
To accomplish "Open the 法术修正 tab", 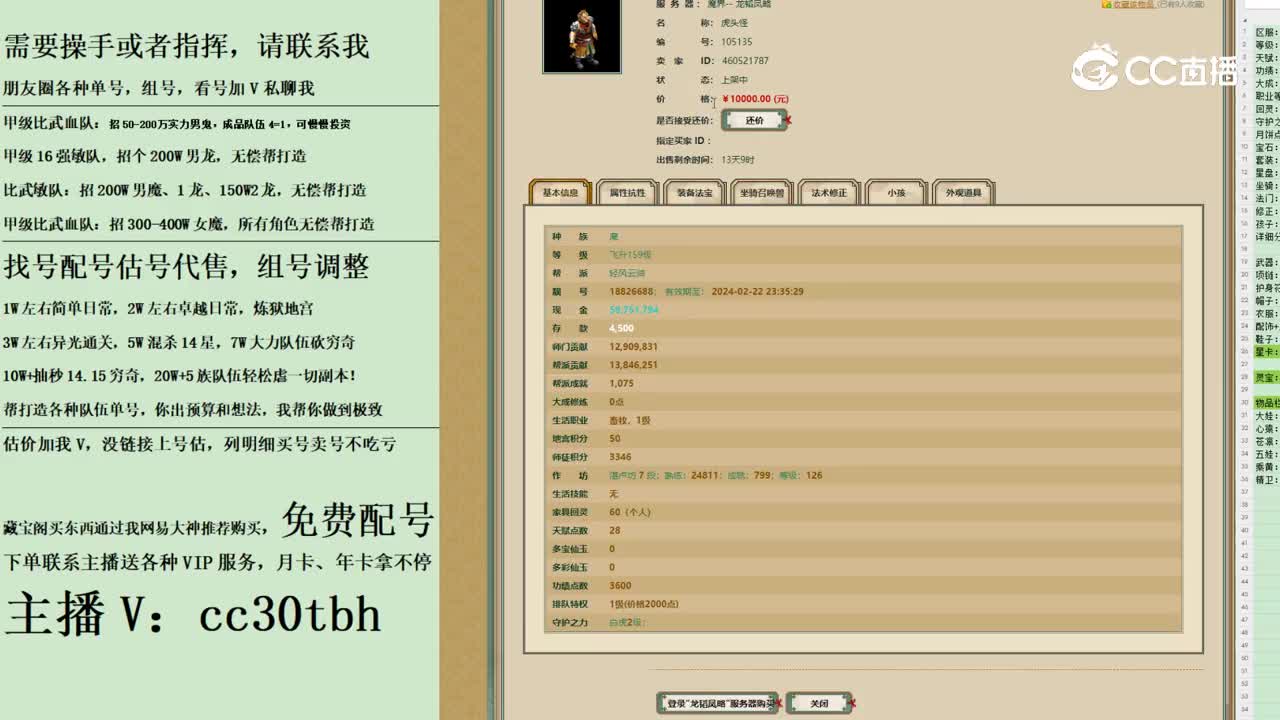I will 829,192.
